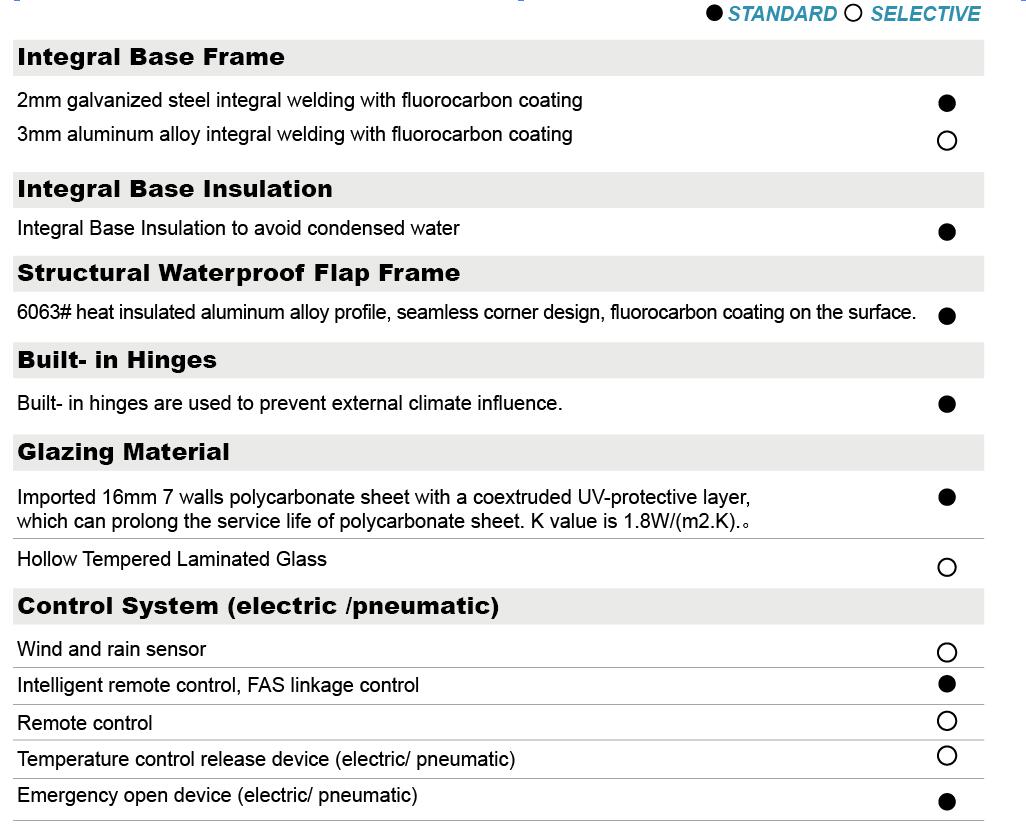This screenshot has height=838, width=1026.
Task: Click the STANDARD legend label
Action: (782, 14)
